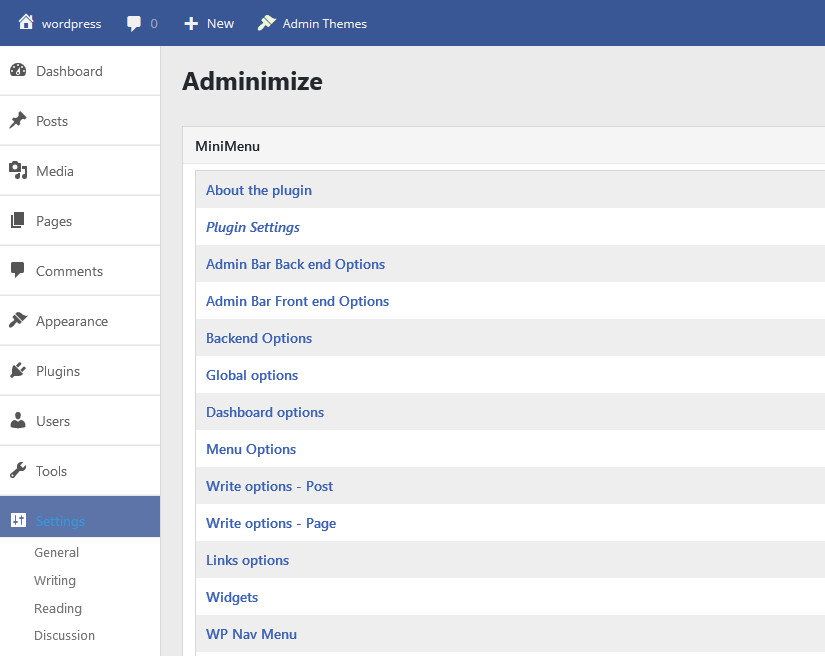Image resolution: width=825 pixels, height=656 pixels.
Task: Click the Pages icon in sidebar
Action: [18, 221]
